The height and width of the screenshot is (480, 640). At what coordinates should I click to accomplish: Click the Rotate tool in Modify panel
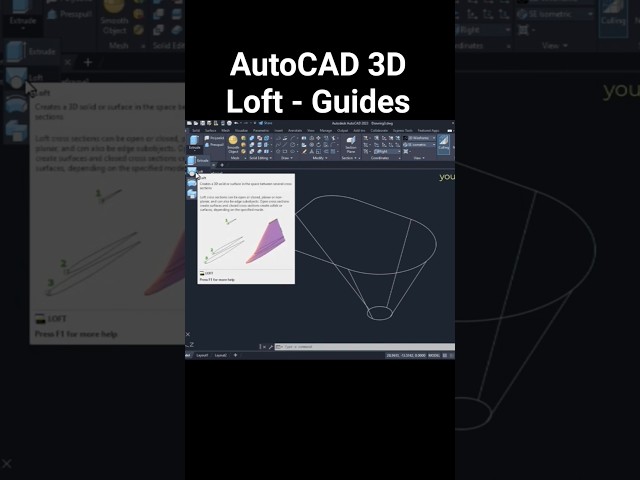click(x=318, y=144)
